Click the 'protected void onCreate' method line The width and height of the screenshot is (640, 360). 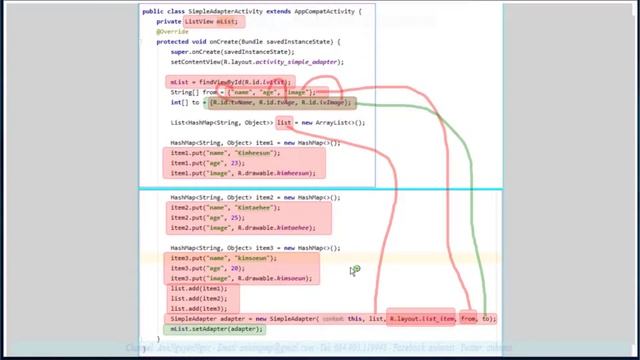248,42
